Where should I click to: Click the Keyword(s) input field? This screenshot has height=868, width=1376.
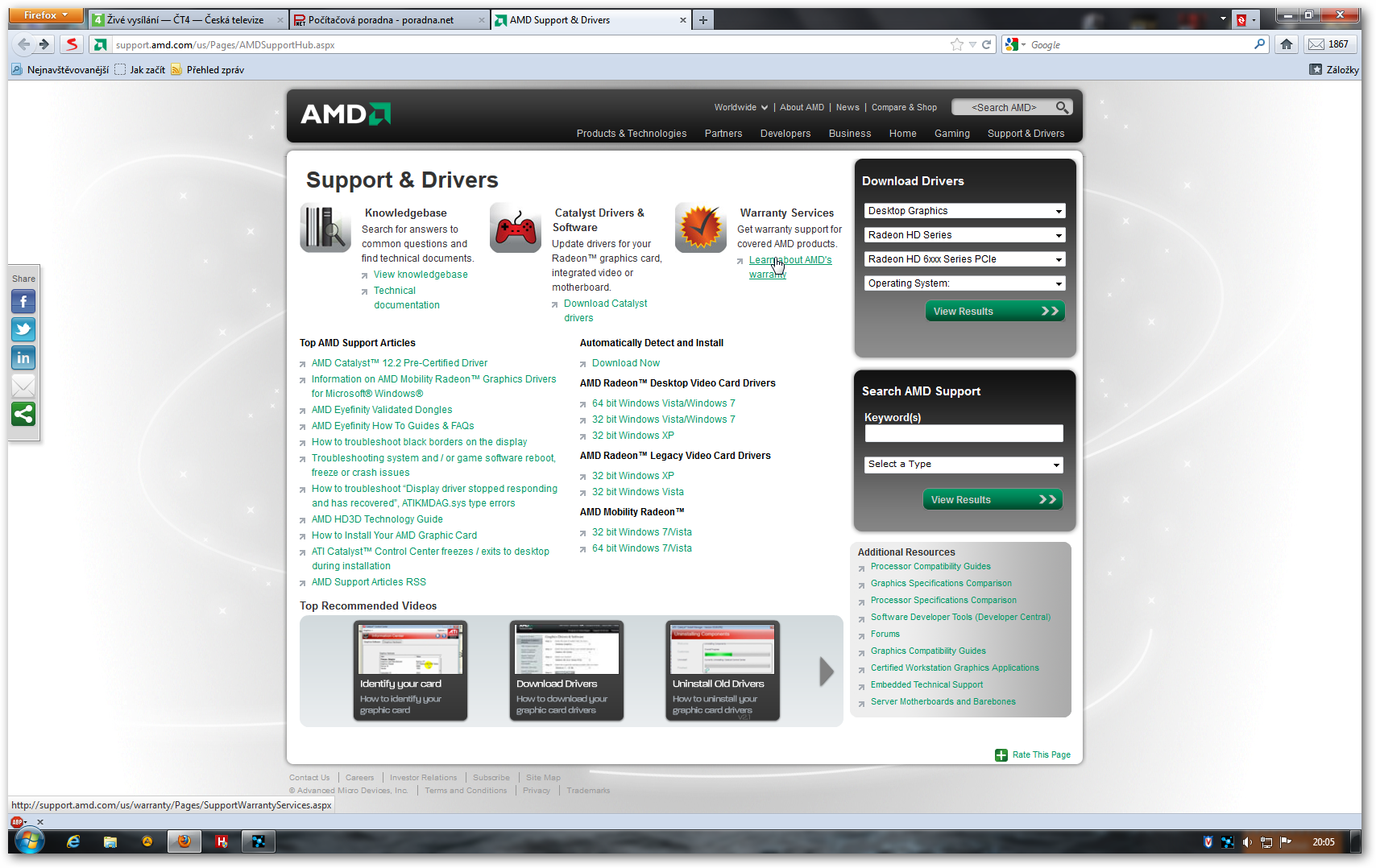964,434
